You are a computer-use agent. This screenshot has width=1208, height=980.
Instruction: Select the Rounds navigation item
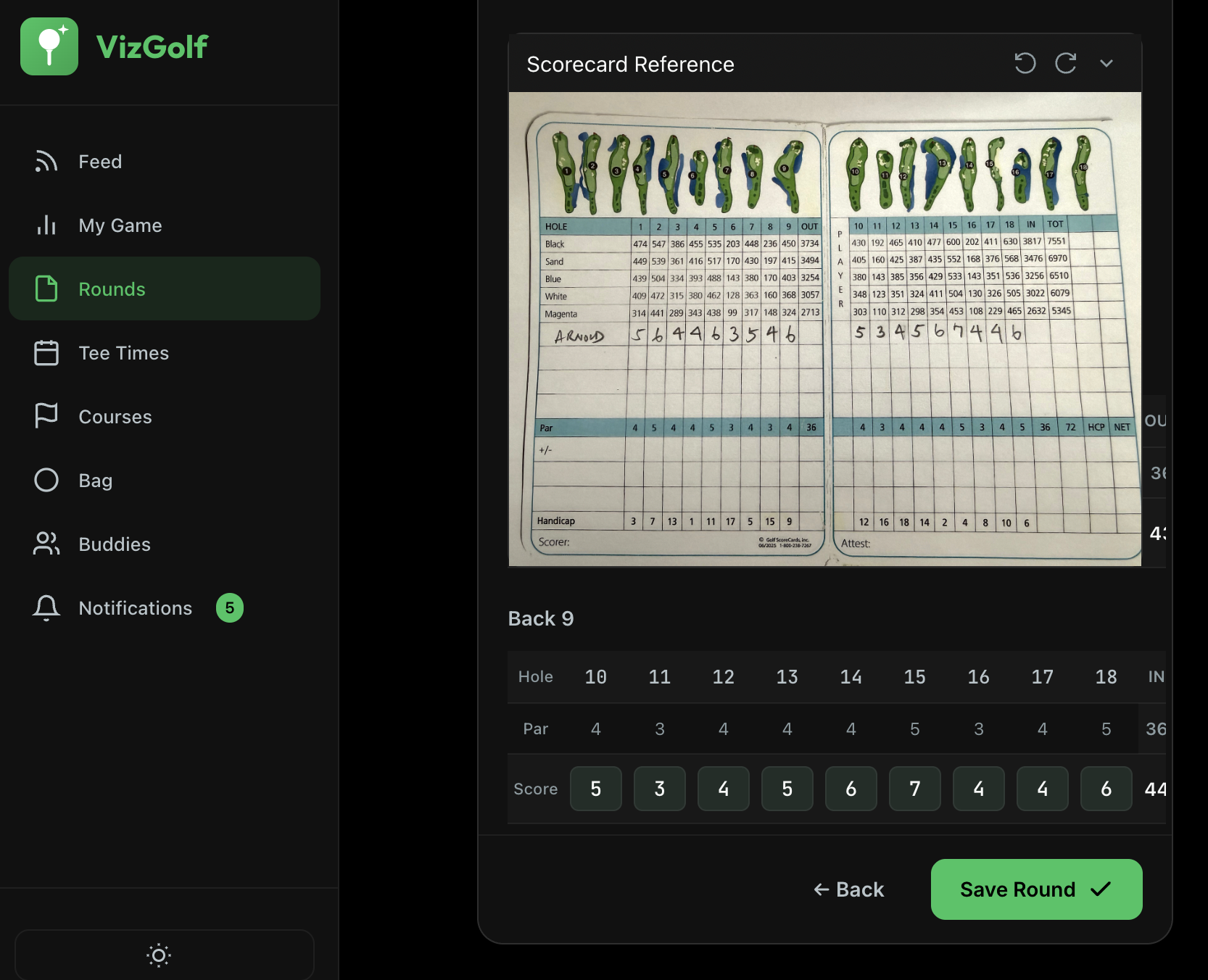pyautogui.click(x=112, y=288)
